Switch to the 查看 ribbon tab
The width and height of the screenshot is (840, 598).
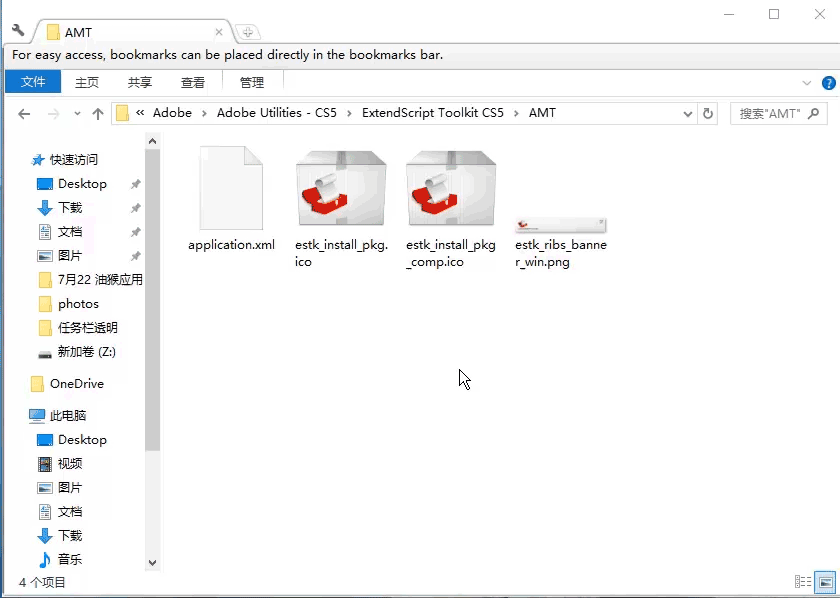193,83
